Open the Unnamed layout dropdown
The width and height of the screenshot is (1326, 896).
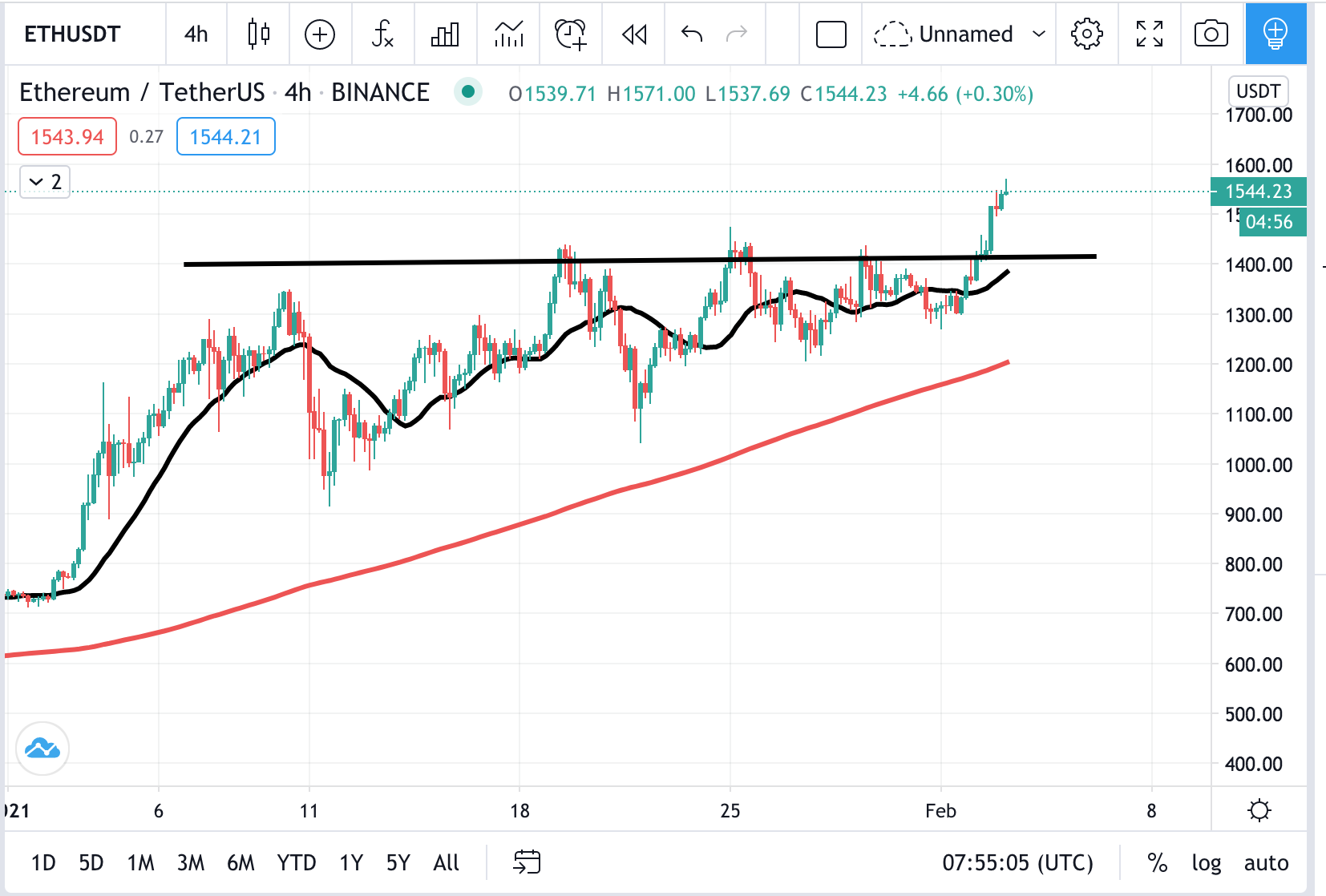click(1039, 34)
